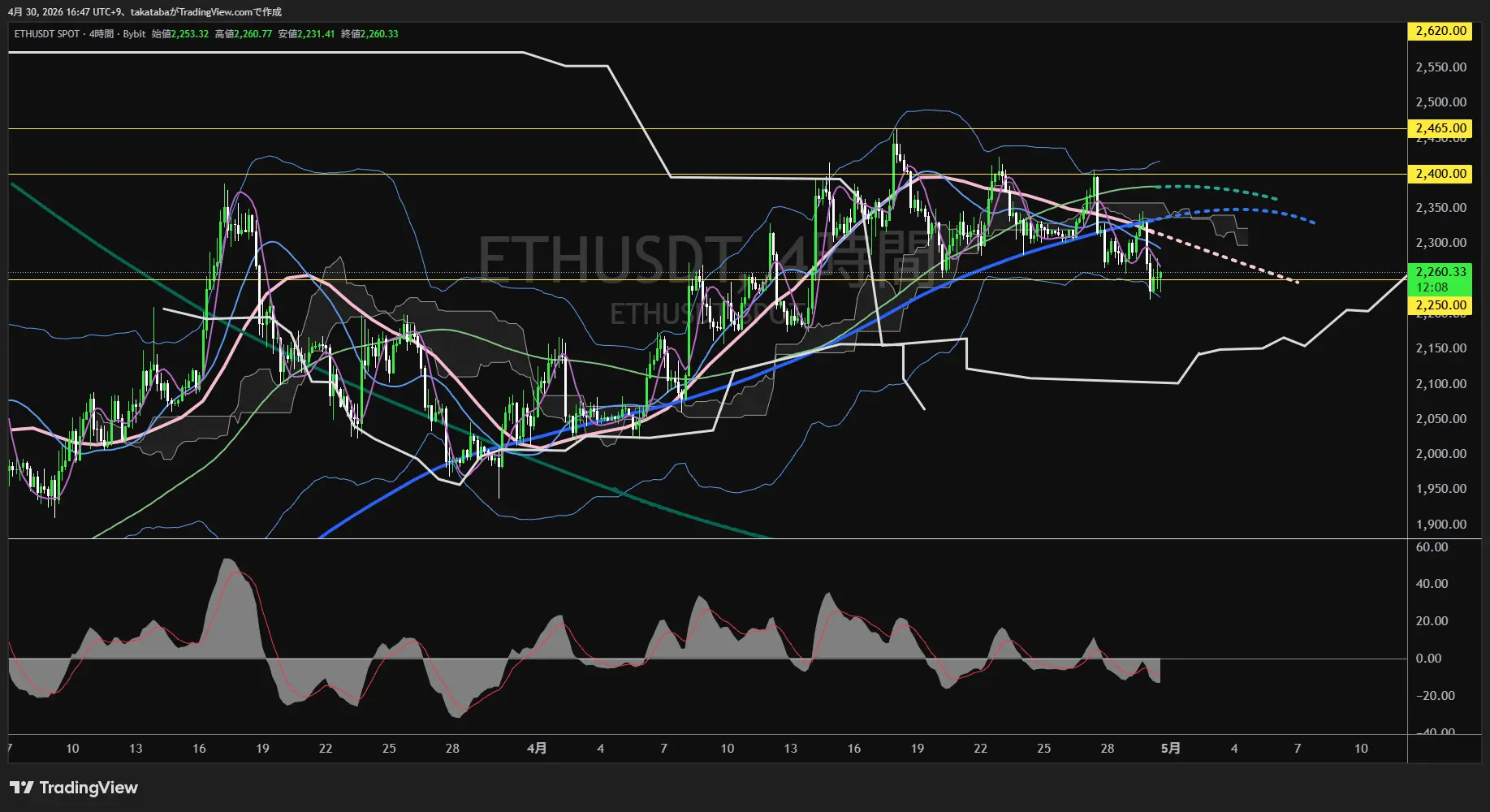Screen dimensions: 1490x812
Task: Click the −20.00 oscillator scale label
Action: (x=1435, y=696)
